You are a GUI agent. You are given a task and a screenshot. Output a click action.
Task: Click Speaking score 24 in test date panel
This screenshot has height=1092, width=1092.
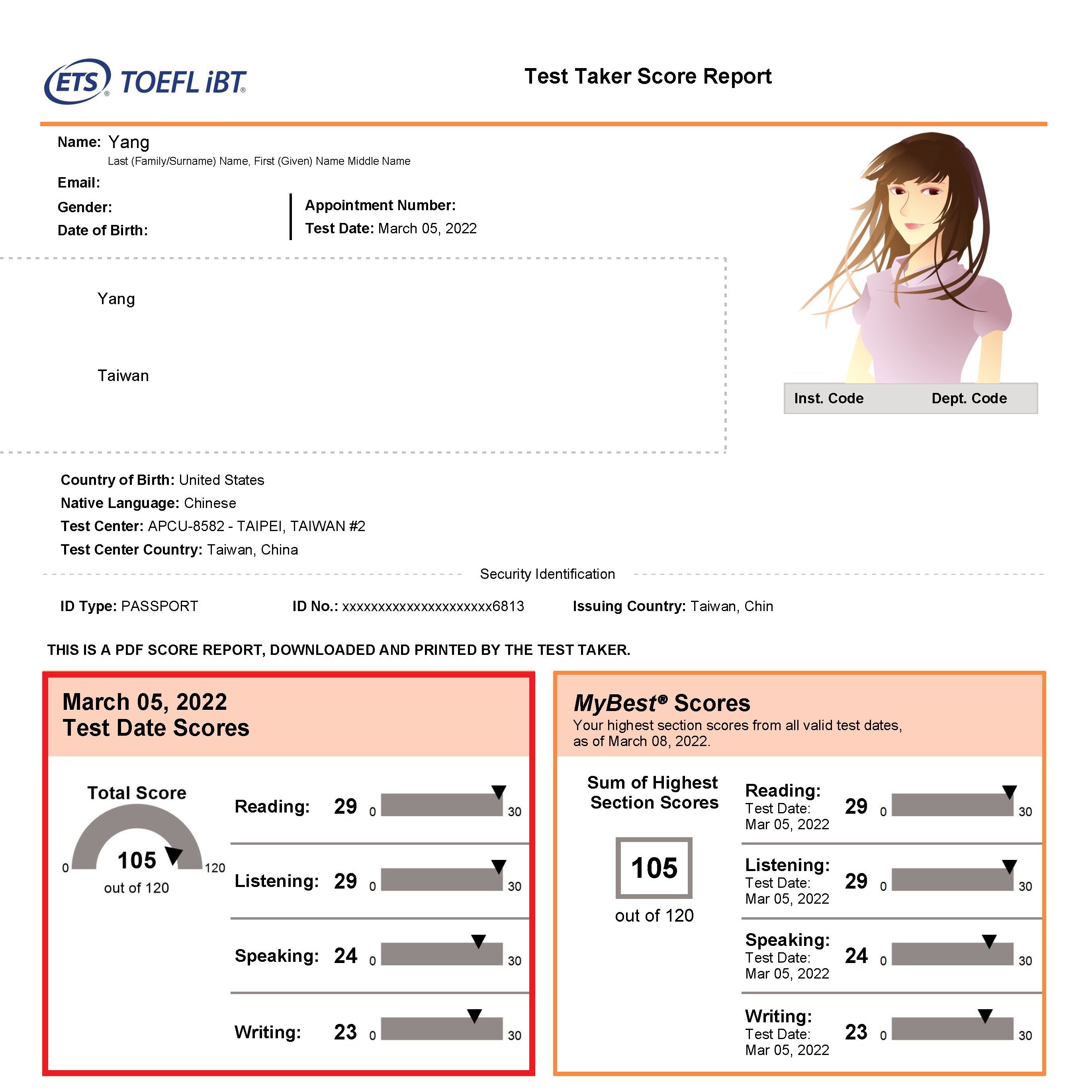click(346, 956)
